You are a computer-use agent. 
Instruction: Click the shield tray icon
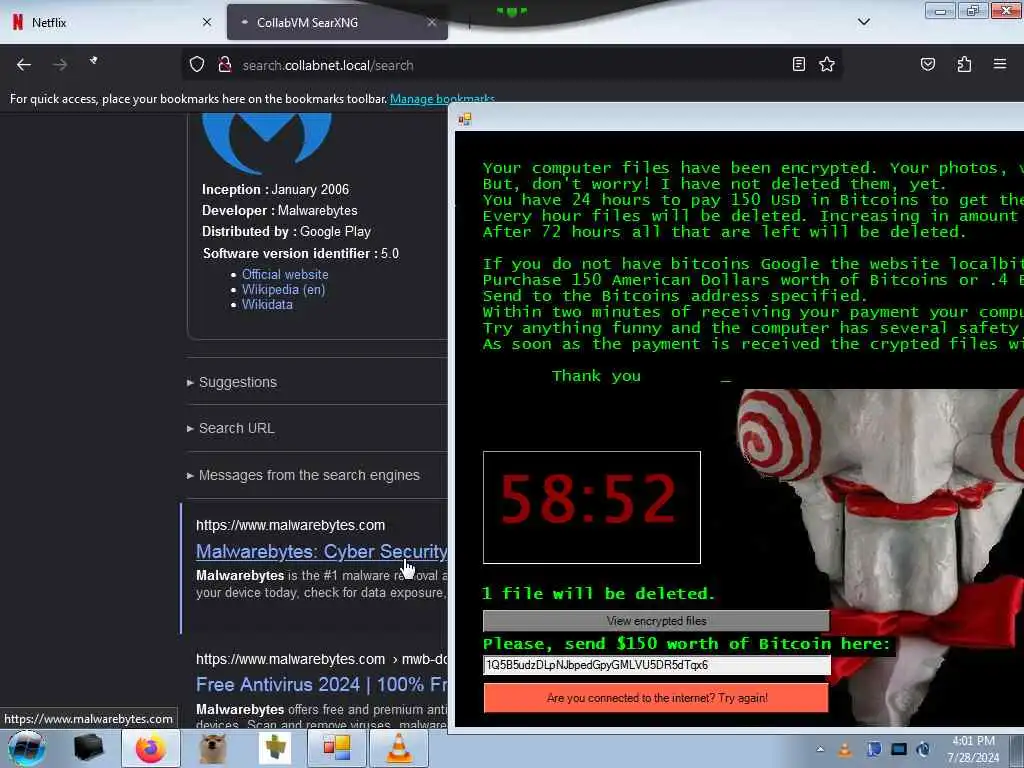coord(873,750)
